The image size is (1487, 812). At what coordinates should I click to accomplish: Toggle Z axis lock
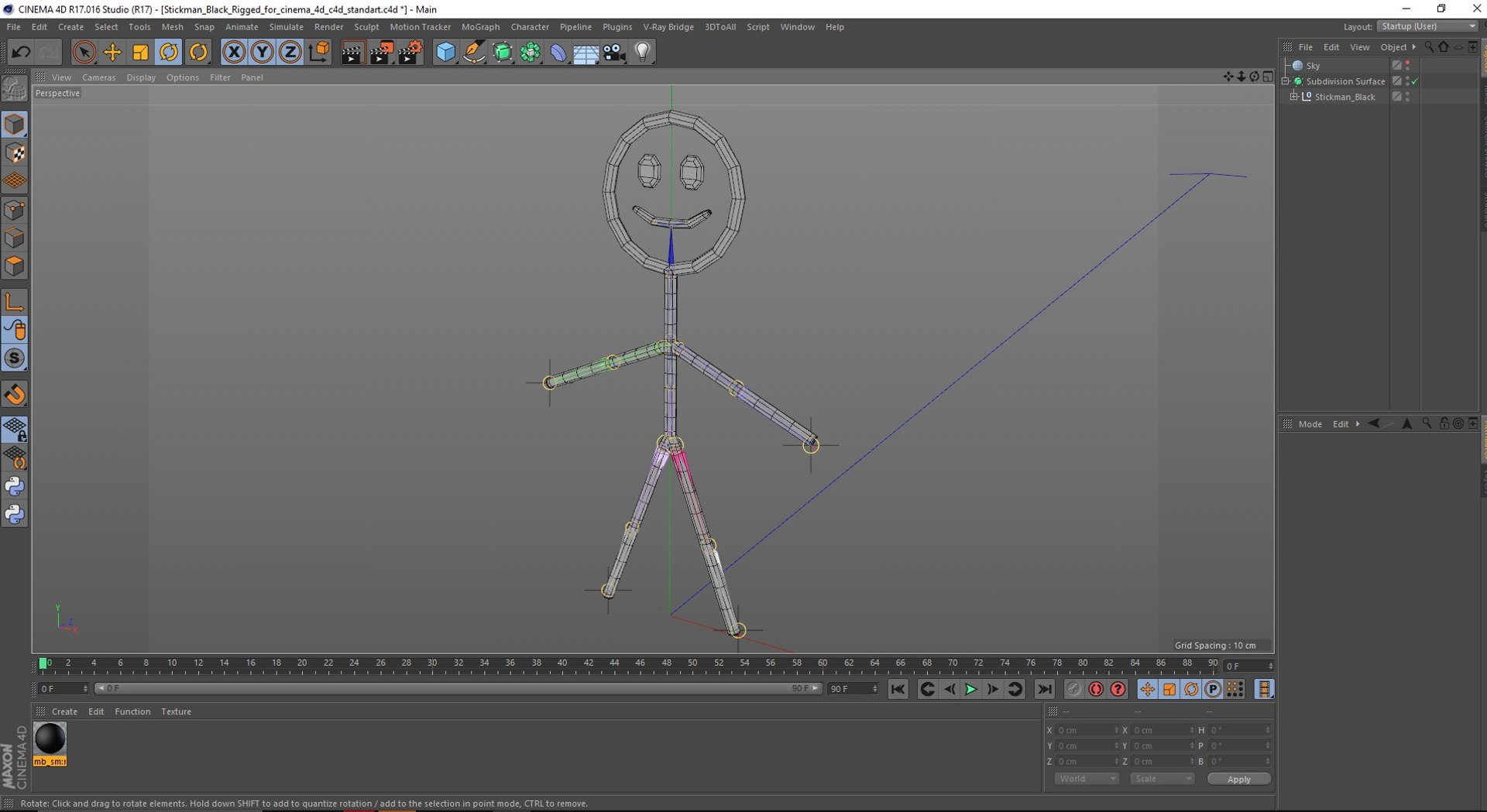[x=290, y=53]
